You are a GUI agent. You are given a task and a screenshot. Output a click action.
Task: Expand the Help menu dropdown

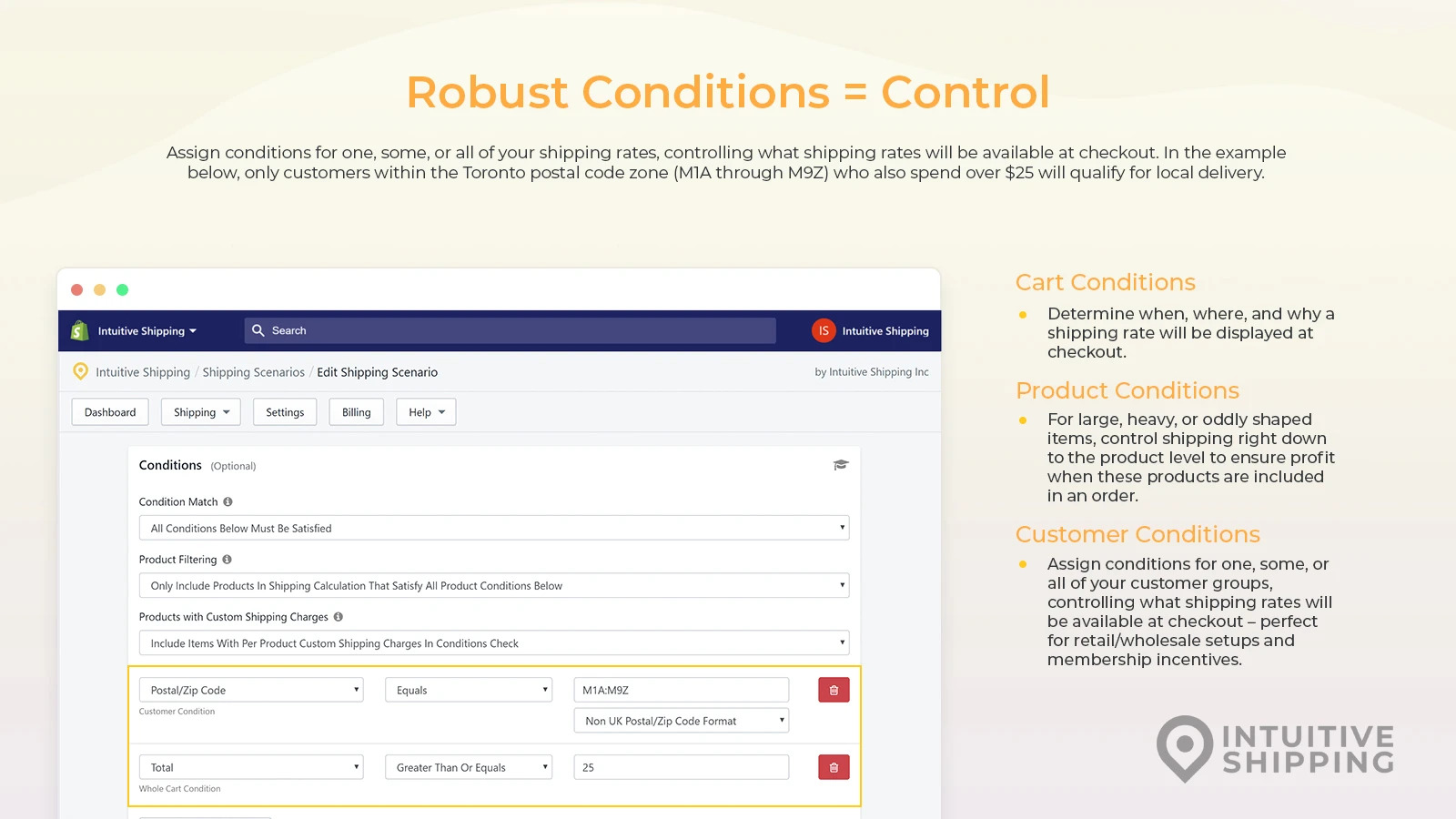tap(426, 412)
